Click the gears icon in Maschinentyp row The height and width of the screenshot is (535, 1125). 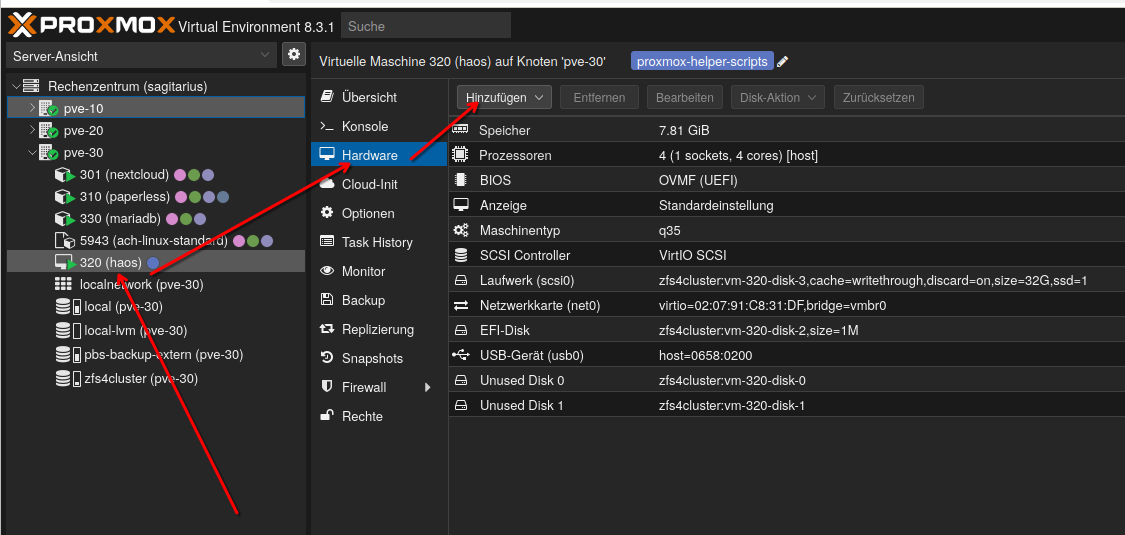(461, 230)
